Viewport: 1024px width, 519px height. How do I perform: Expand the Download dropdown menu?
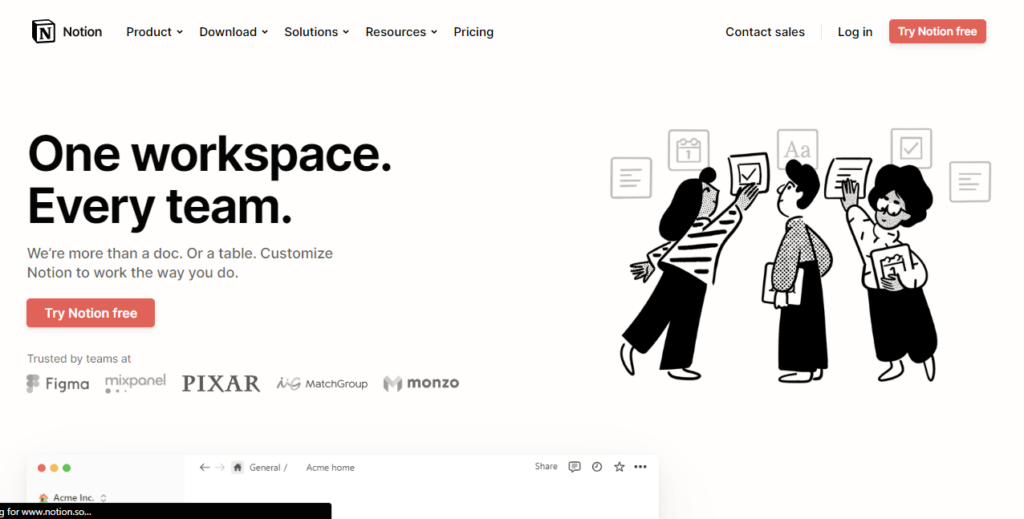(x=233, y=32)
